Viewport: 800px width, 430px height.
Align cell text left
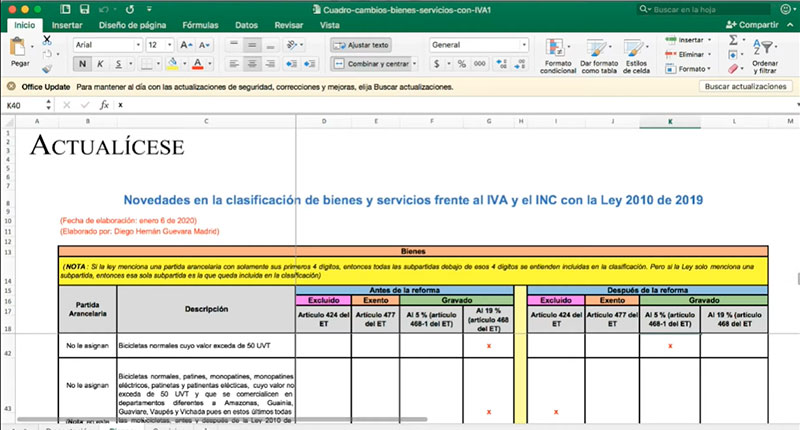point(234,64)
